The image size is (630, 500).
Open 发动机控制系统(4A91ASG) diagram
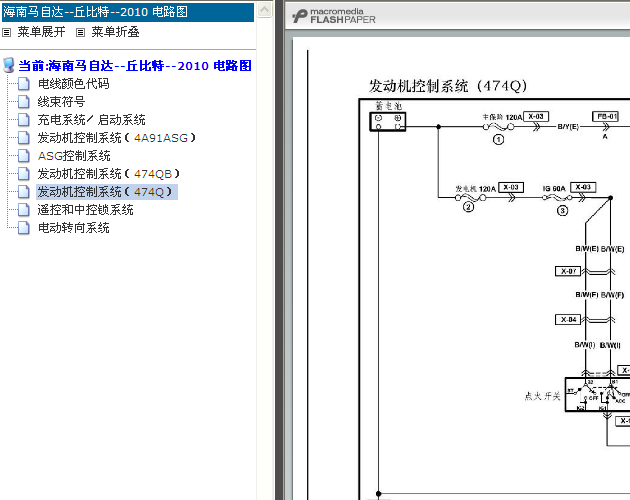tap(117, 138)
